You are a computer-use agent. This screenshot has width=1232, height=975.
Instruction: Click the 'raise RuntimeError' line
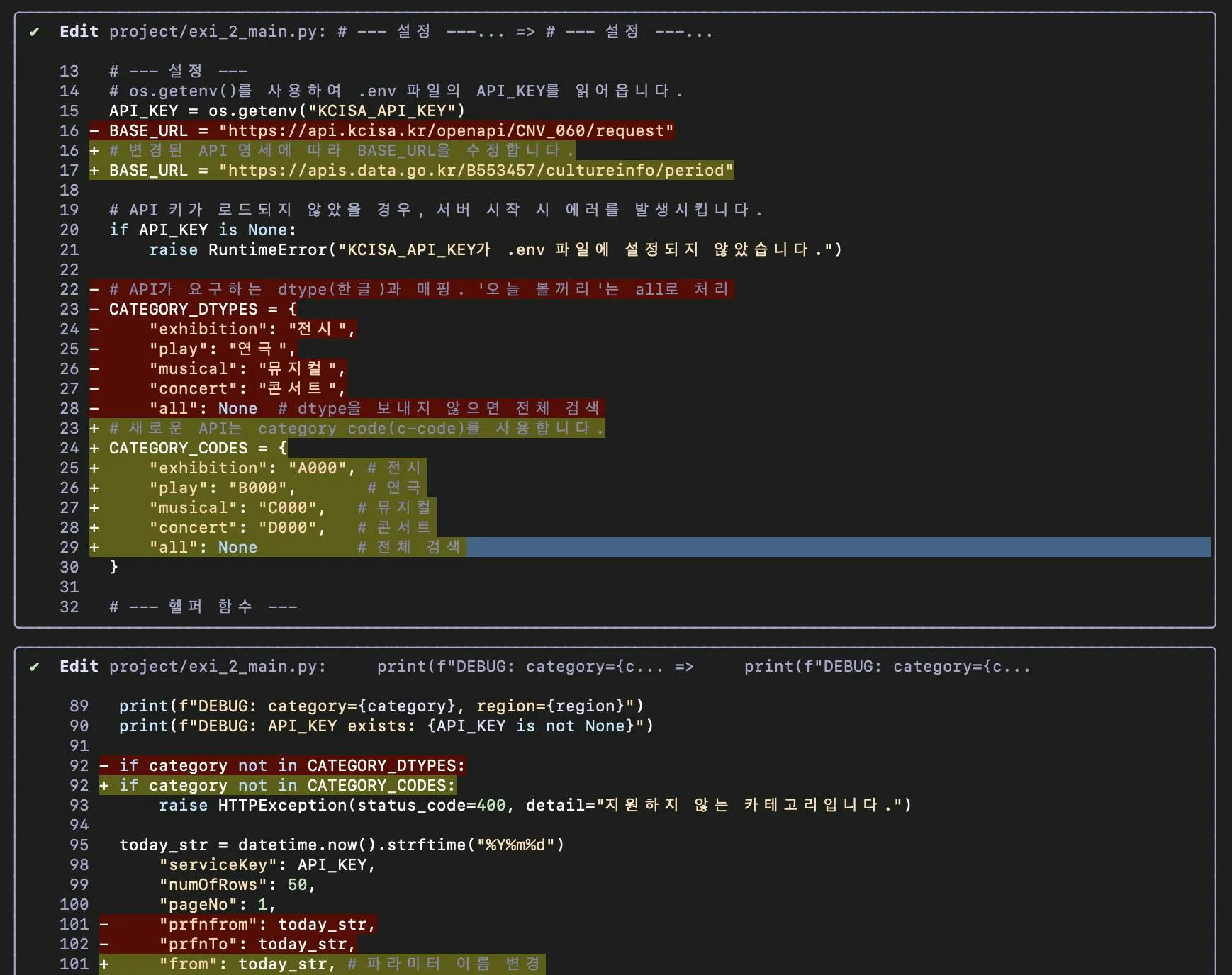tap(495, 250)
